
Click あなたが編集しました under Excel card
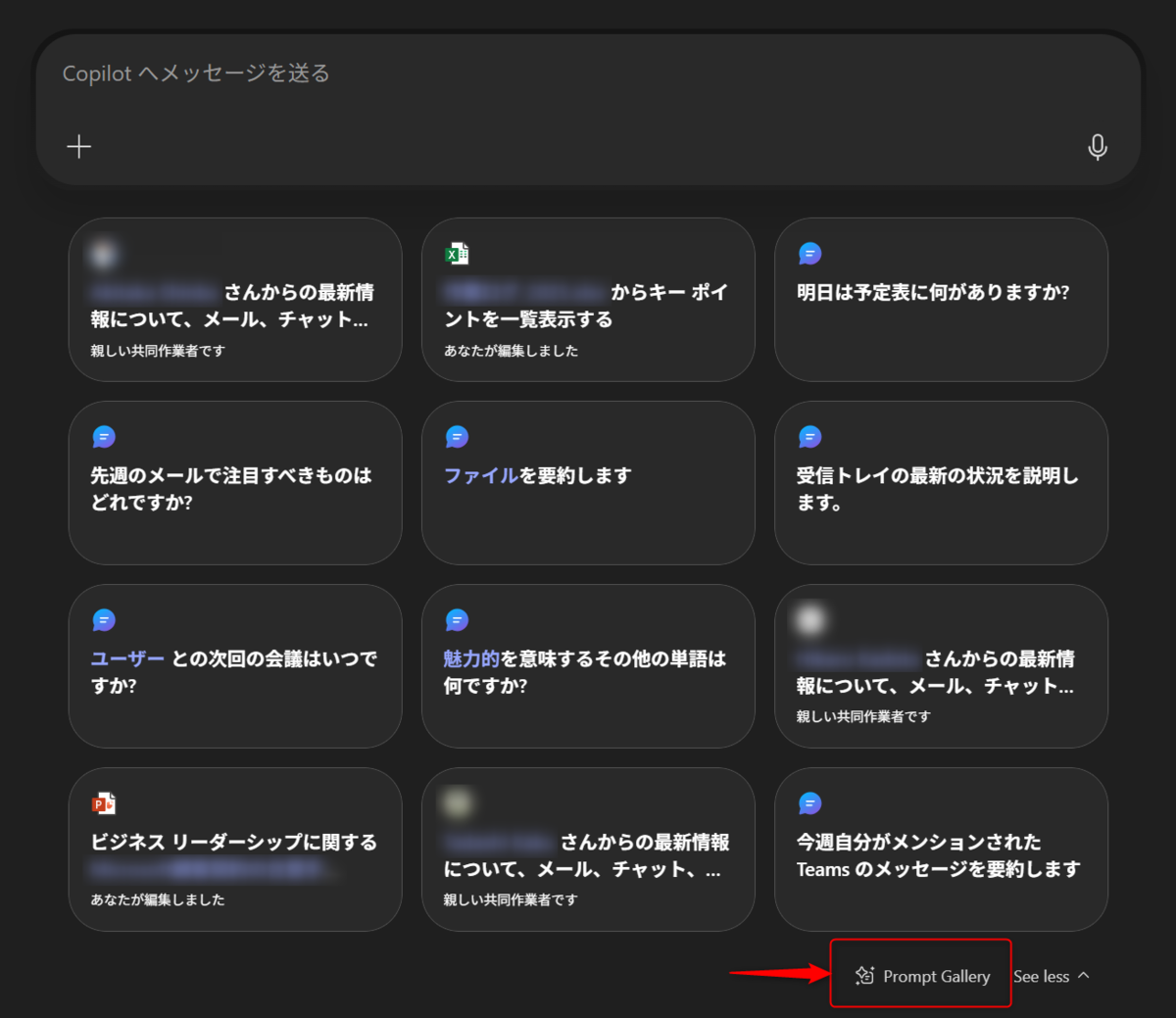(x=511, y=351)
